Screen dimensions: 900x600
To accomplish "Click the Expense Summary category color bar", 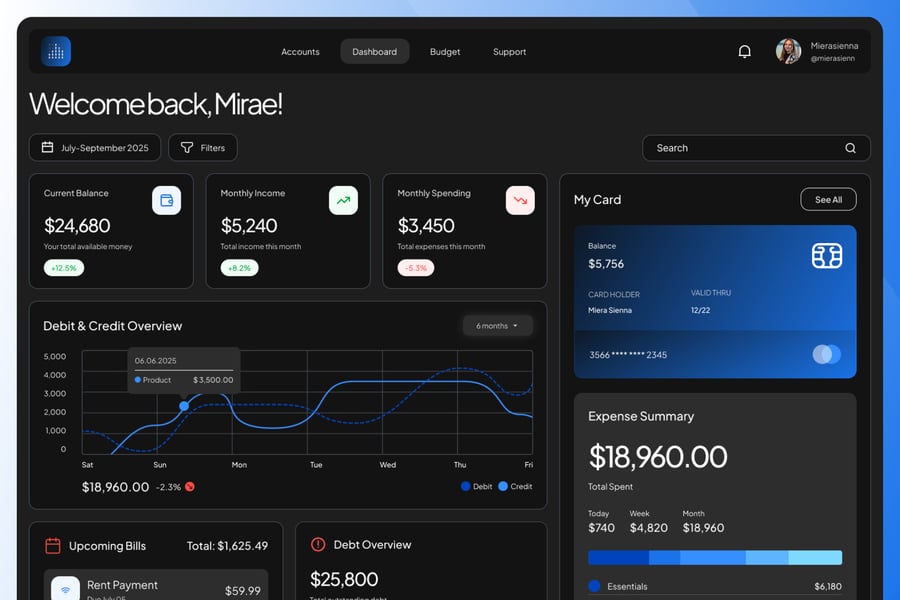I will pos(714,557).
